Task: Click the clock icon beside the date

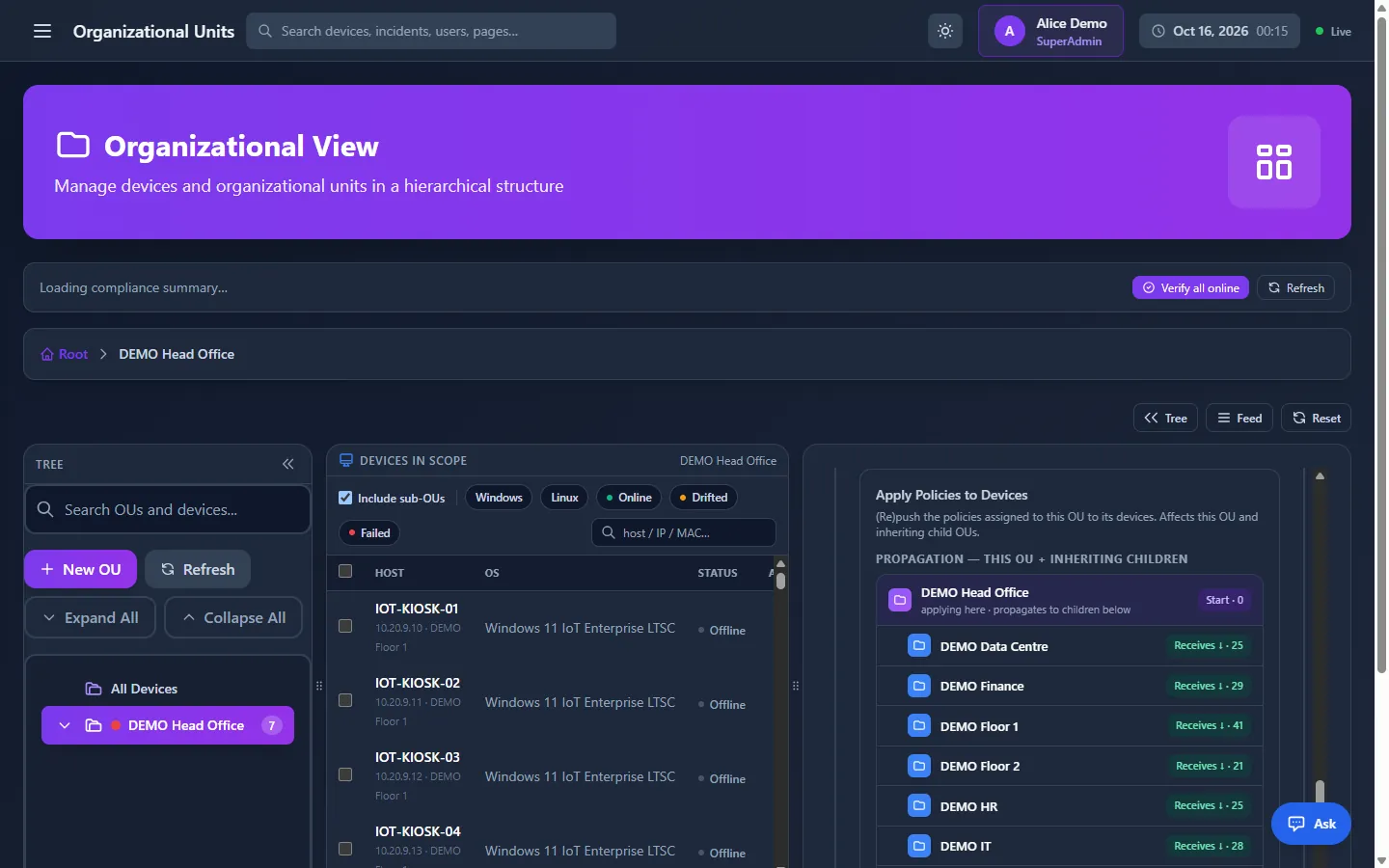Action: (1158, 31)
